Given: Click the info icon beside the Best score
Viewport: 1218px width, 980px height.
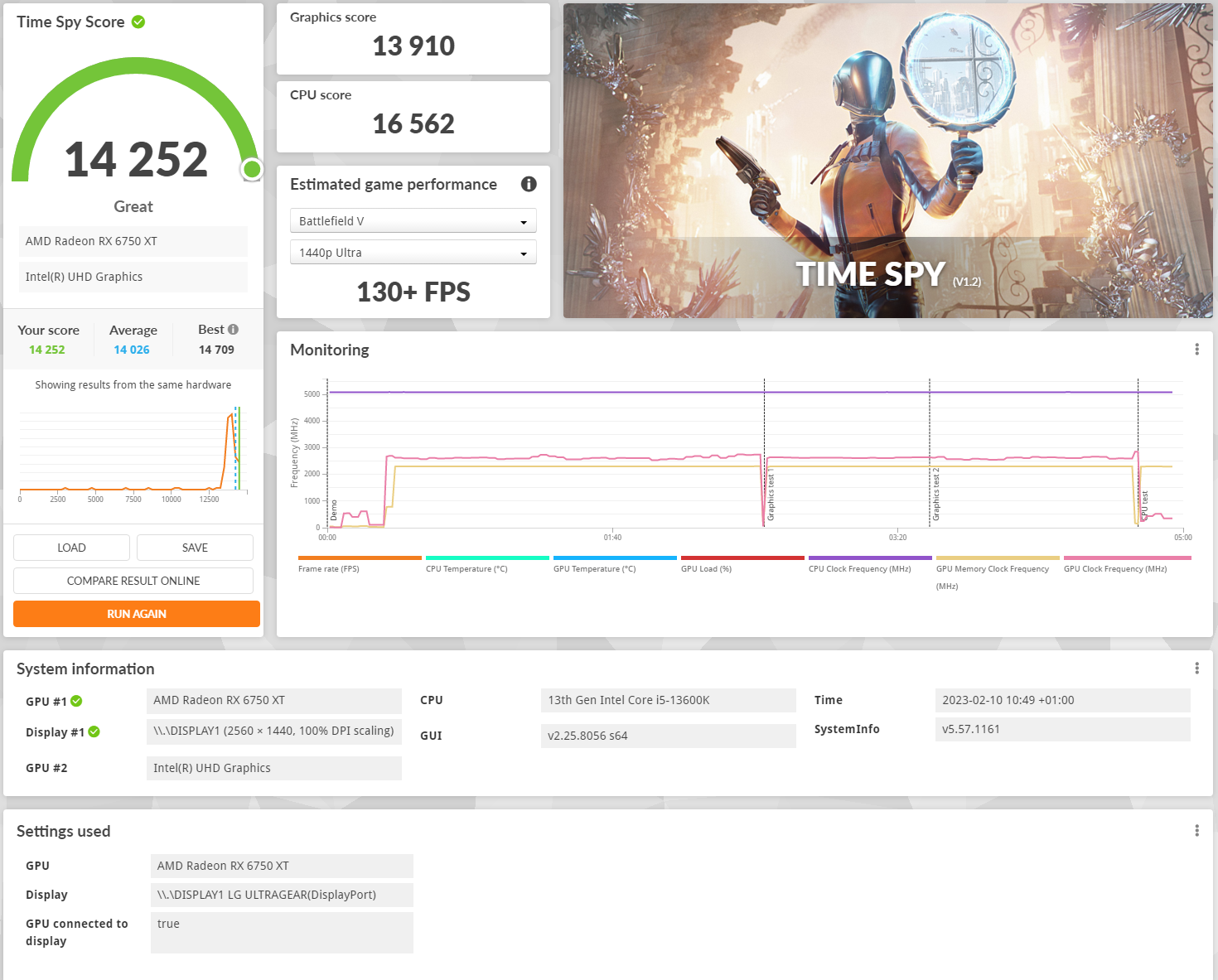Looking at the screenshot, I should coord(234,329).
